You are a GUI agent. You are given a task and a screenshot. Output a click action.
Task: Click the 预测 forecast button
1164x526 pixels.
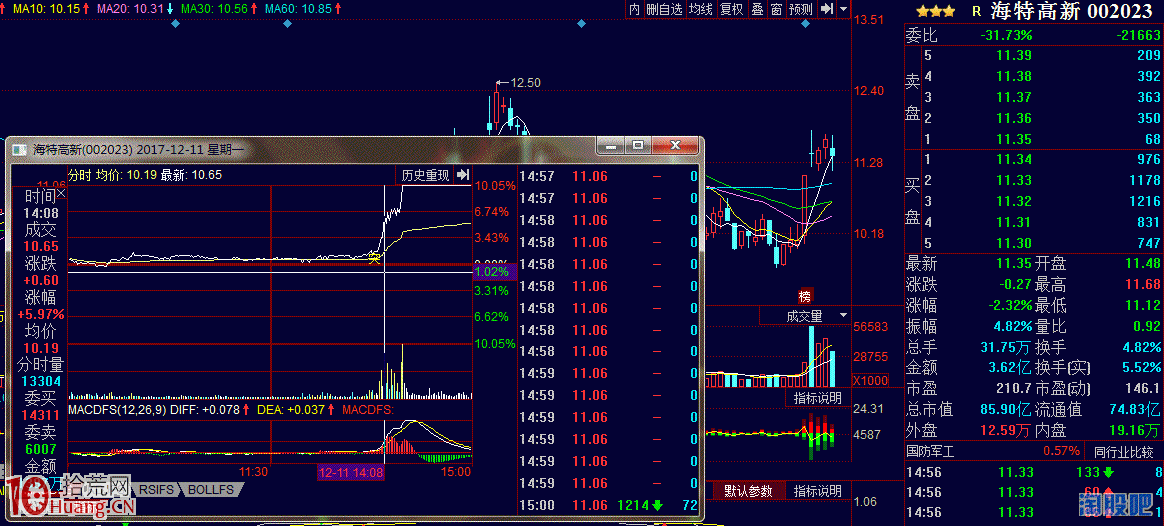(801, 9)
